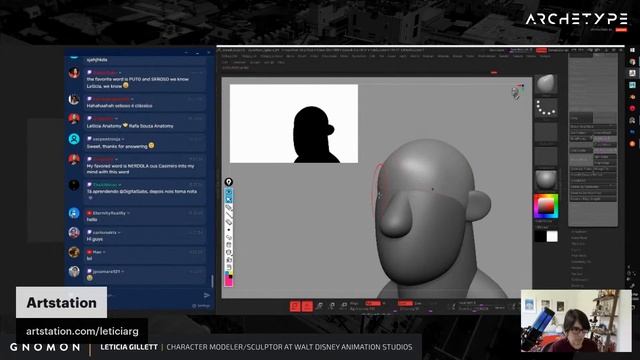The height and width of the screenshot is (360, 640).
Task: Click EternityReality's blue avatar in chat
Action: point(74,213)
